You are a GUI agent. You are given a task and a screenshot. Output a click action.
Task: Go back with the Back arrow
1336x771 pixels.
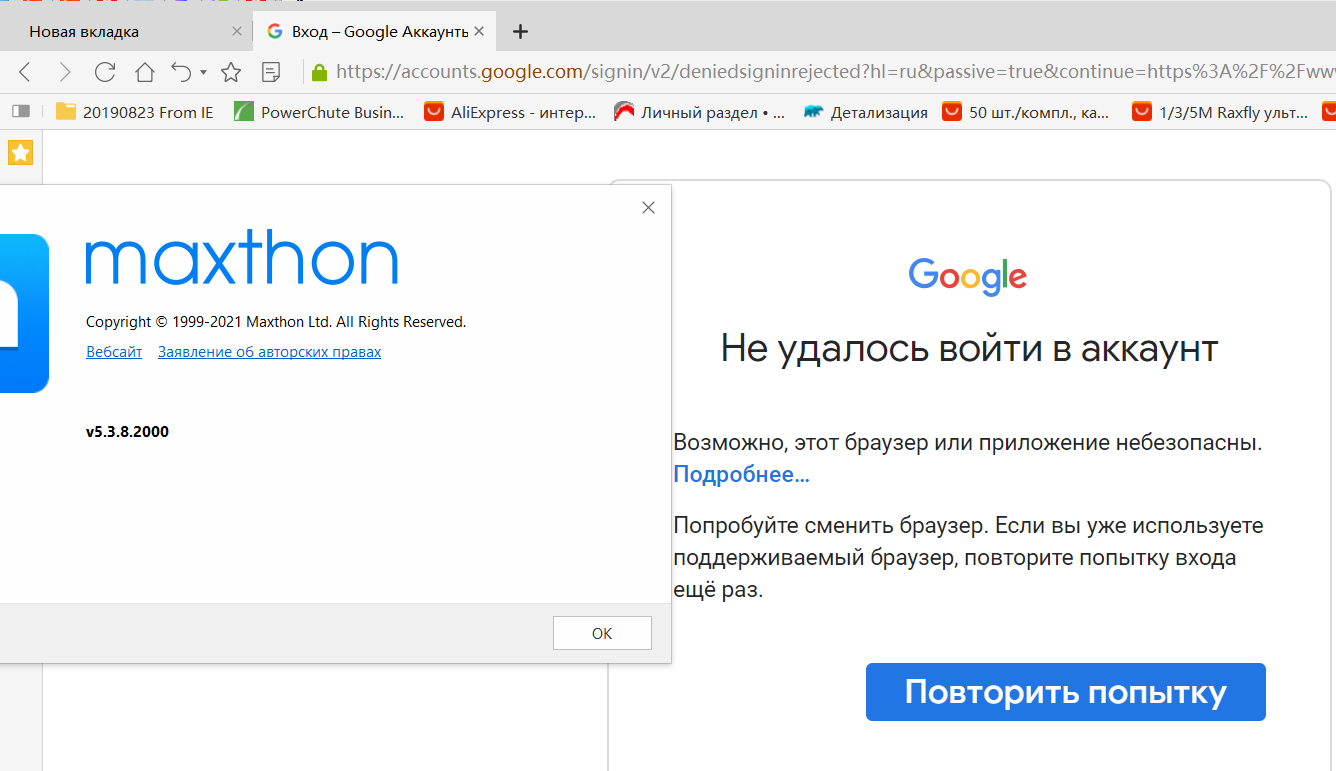pyautogui.click(x=26, y=72)
